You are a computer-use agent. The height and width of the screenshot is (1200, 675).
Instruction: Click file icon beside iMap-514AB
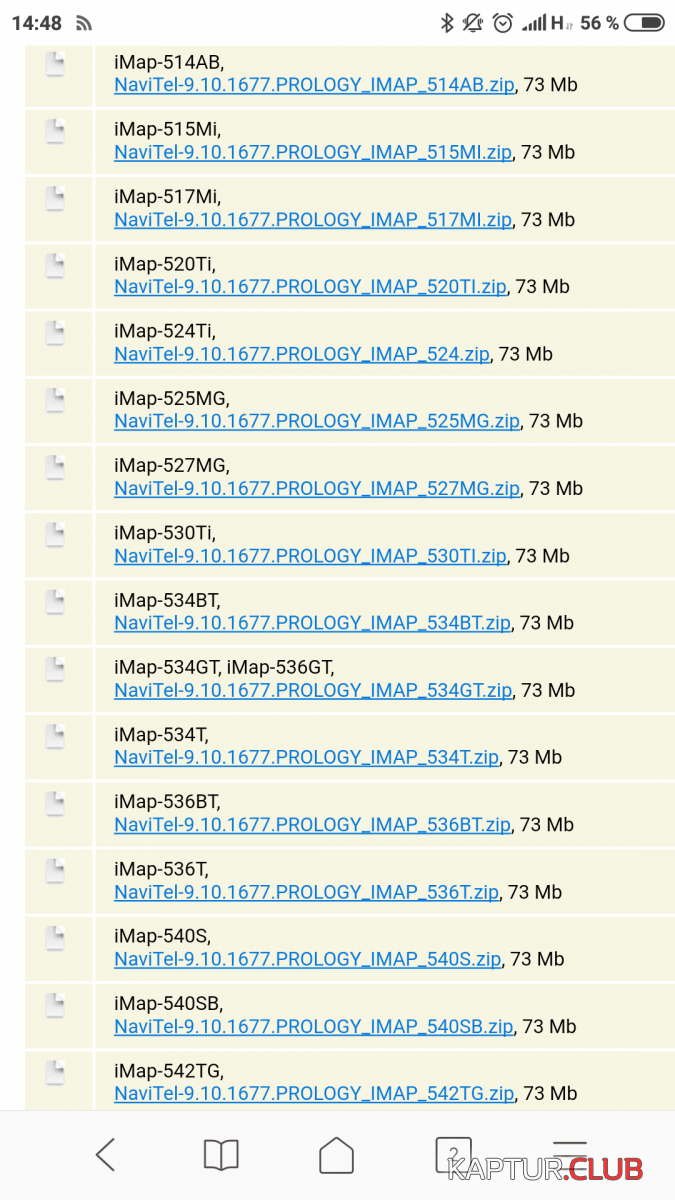[55, 64]
